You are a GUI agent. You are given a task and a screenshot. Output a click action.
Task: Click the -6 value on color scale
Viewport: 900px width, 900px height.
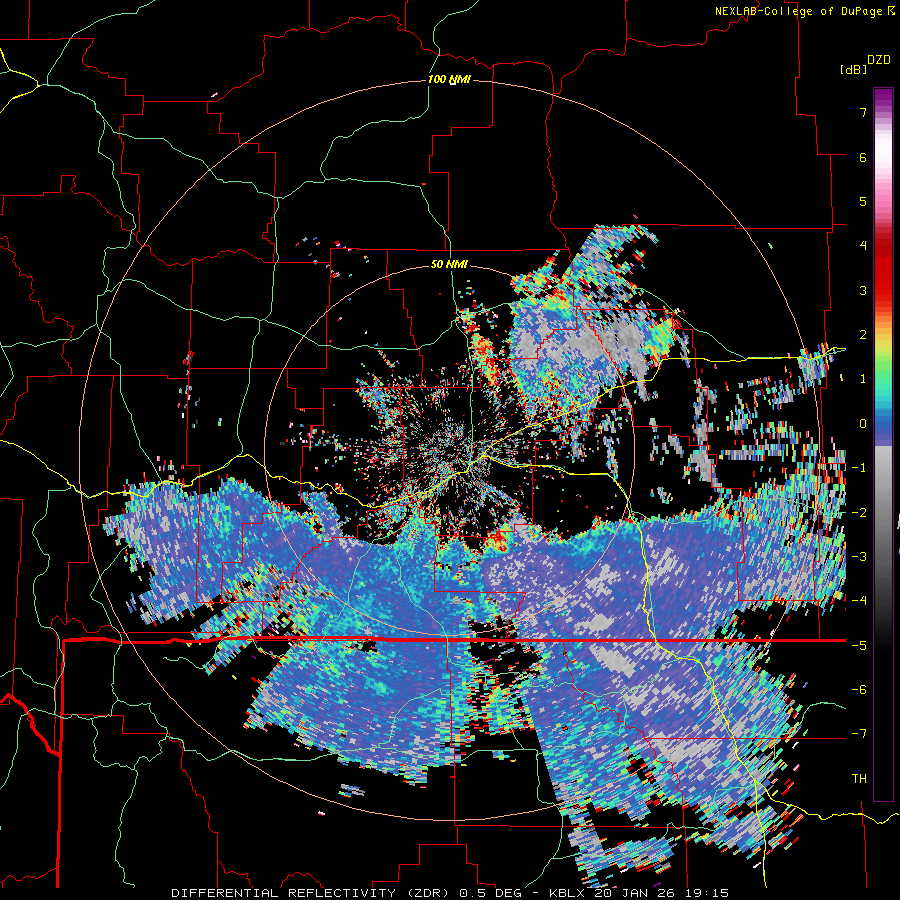(x=859, y=690)
